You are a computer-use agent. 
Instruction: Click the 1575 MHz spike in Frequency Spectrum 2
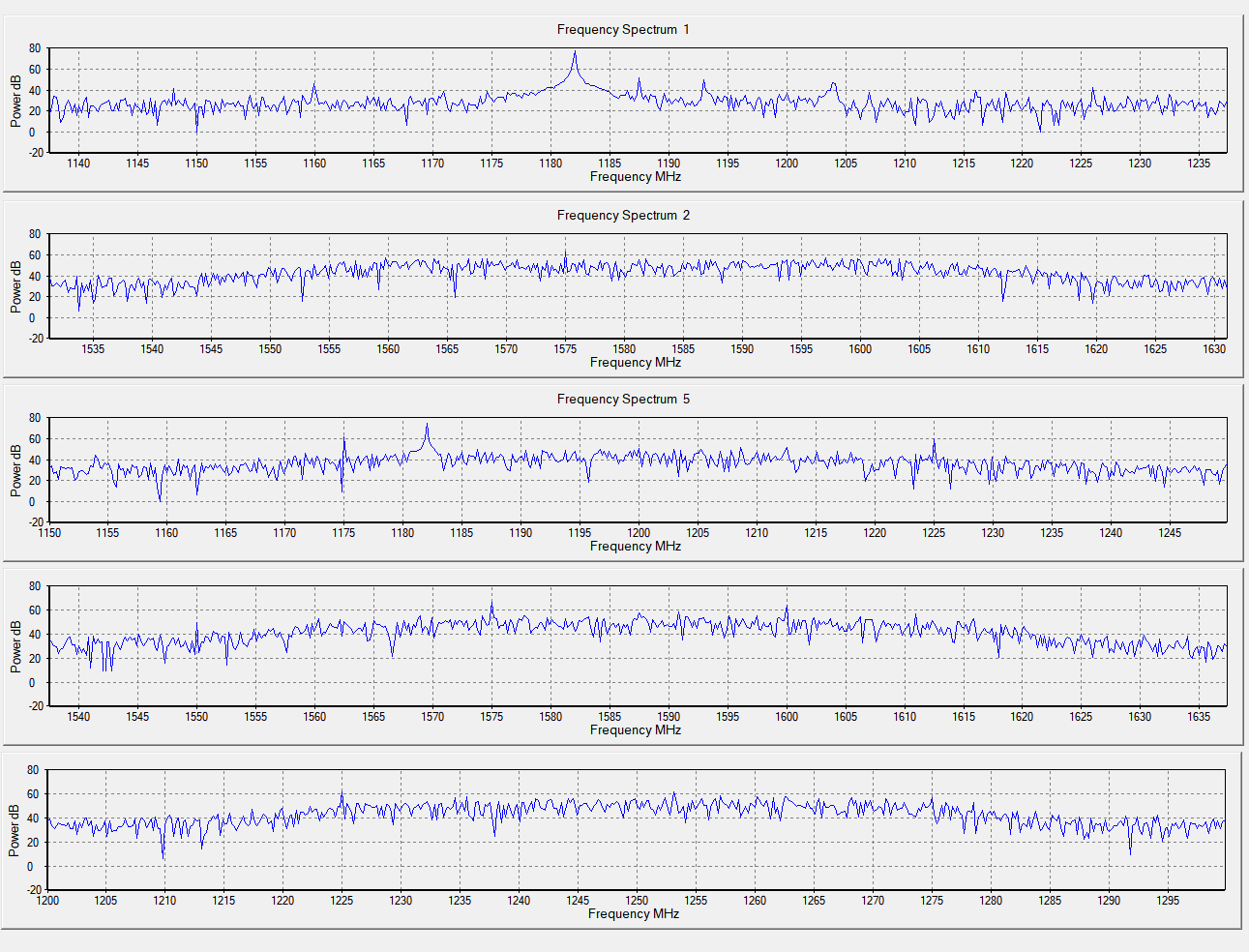tap(565, 255)
